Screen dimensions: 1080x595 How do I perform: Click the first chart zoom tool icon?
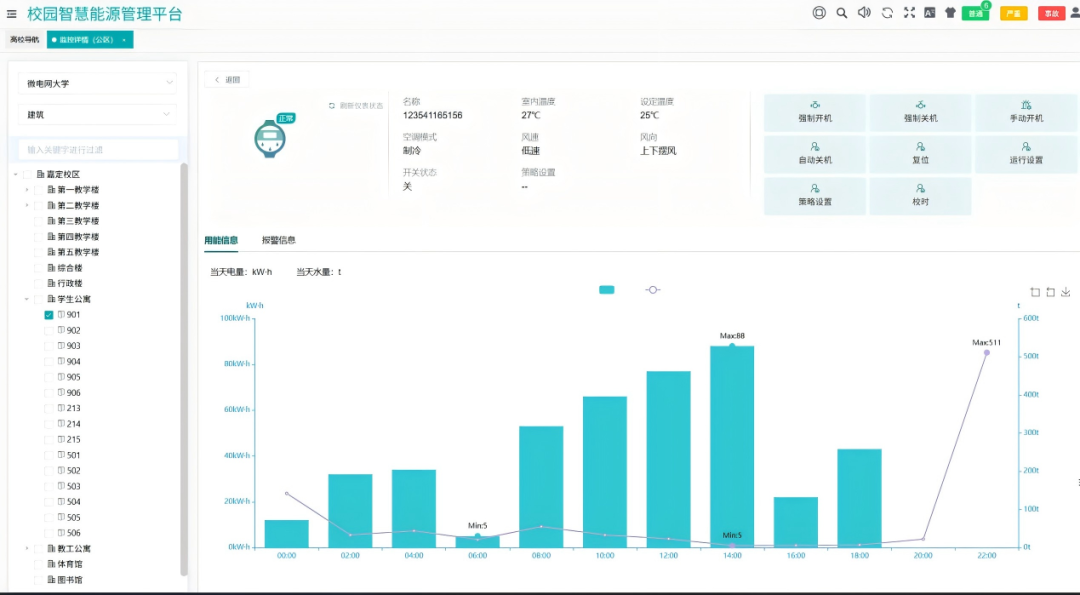tap(1035, 292)
